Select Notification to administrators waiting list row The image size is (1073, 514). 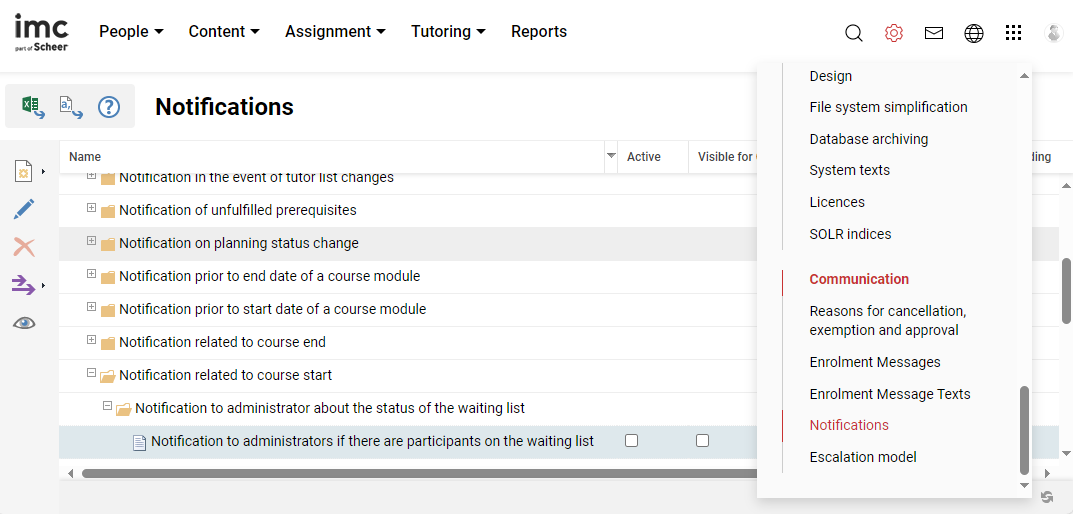(372, 441)
